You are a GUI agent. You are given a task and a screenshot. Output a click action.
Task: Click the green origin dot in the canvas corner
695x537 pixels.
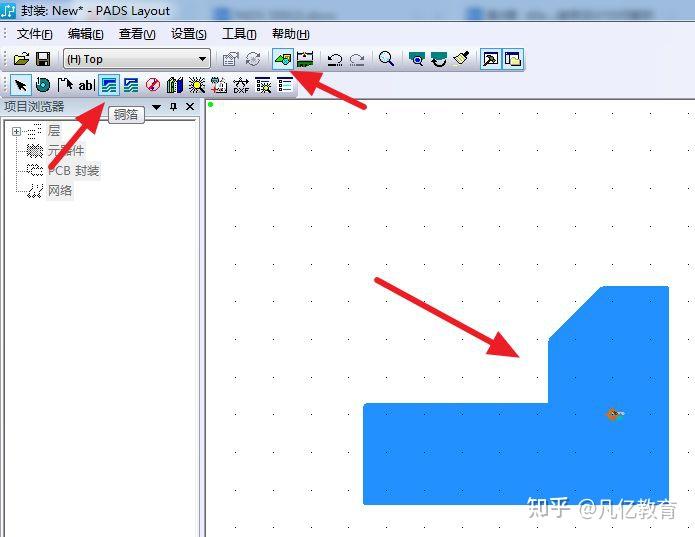(211, 105)
